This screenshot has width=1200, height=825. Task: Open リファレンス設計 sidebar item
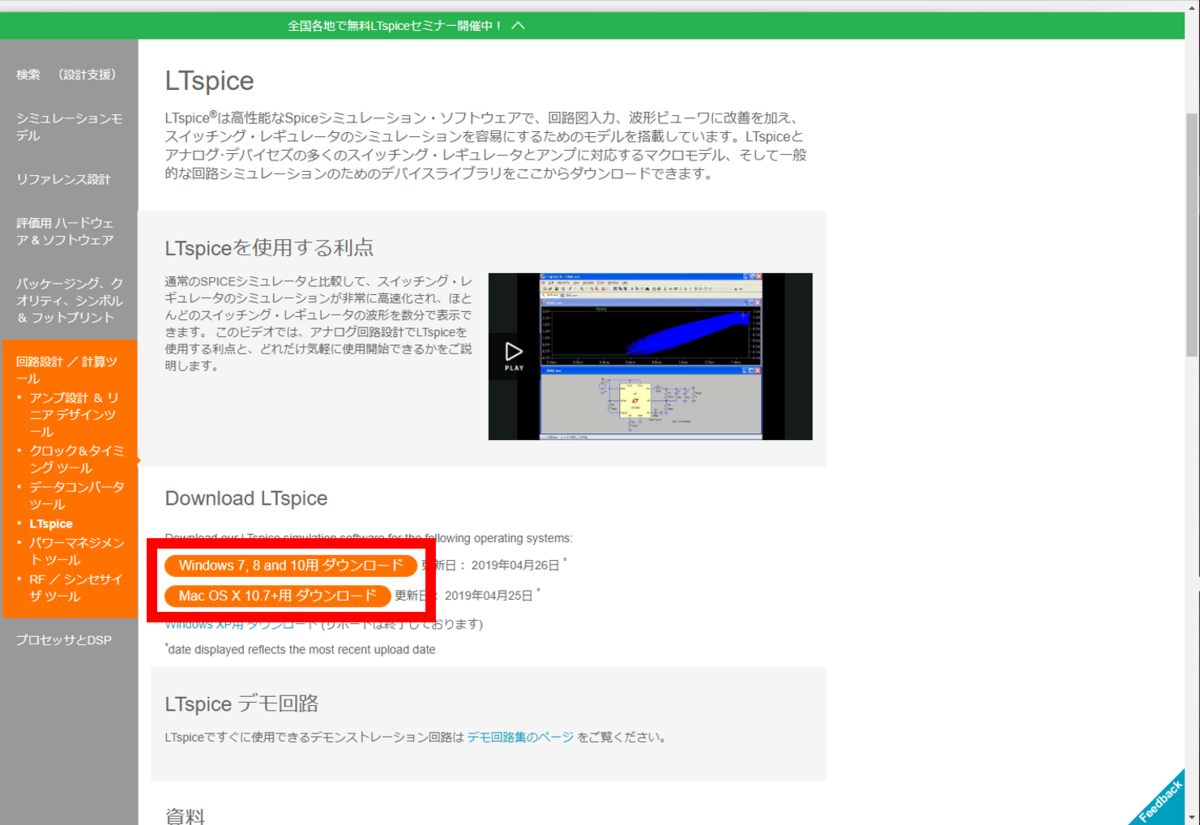click(x=64, y=180)
